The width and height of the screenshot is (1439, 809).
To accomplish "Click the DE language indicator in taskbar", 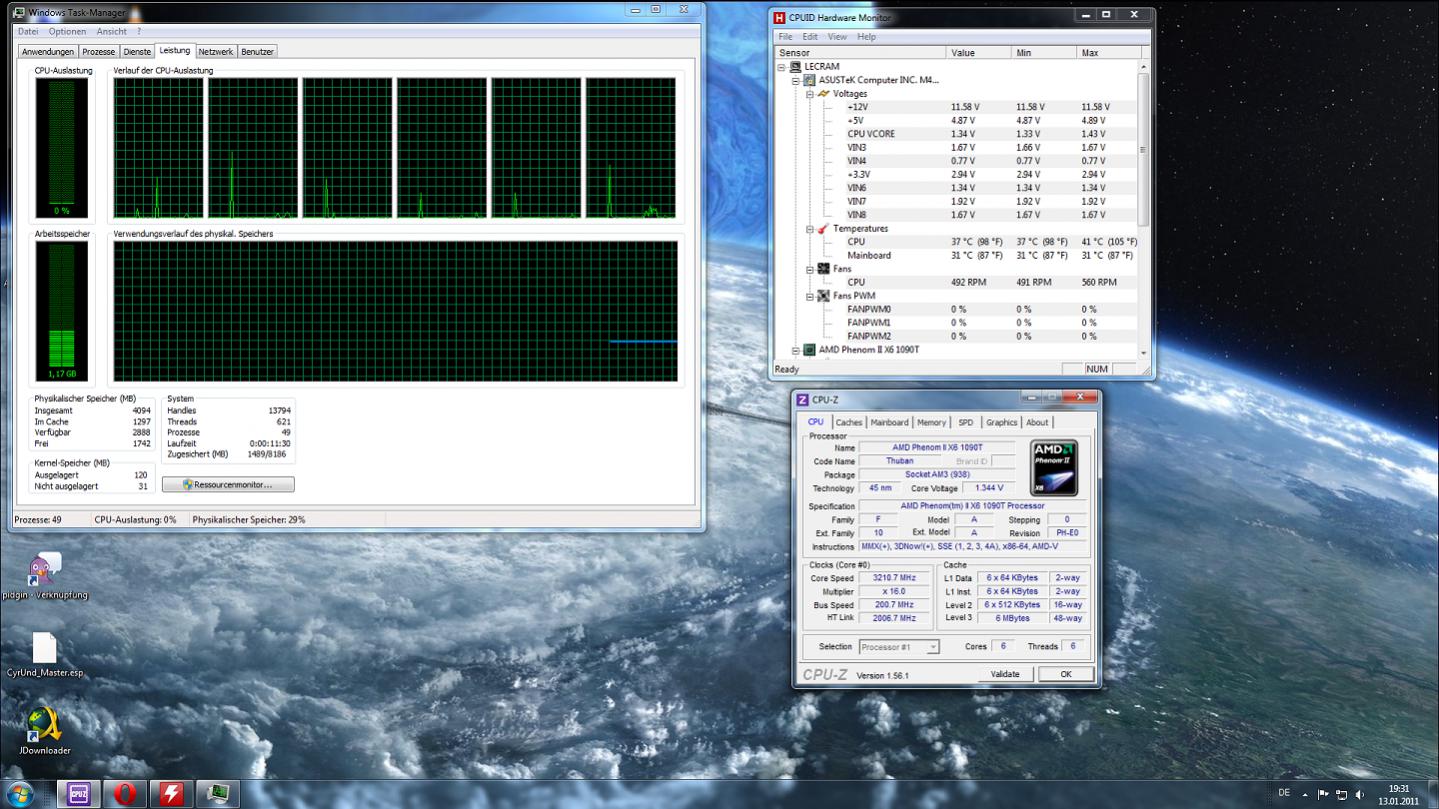I will pos(1284,793).
